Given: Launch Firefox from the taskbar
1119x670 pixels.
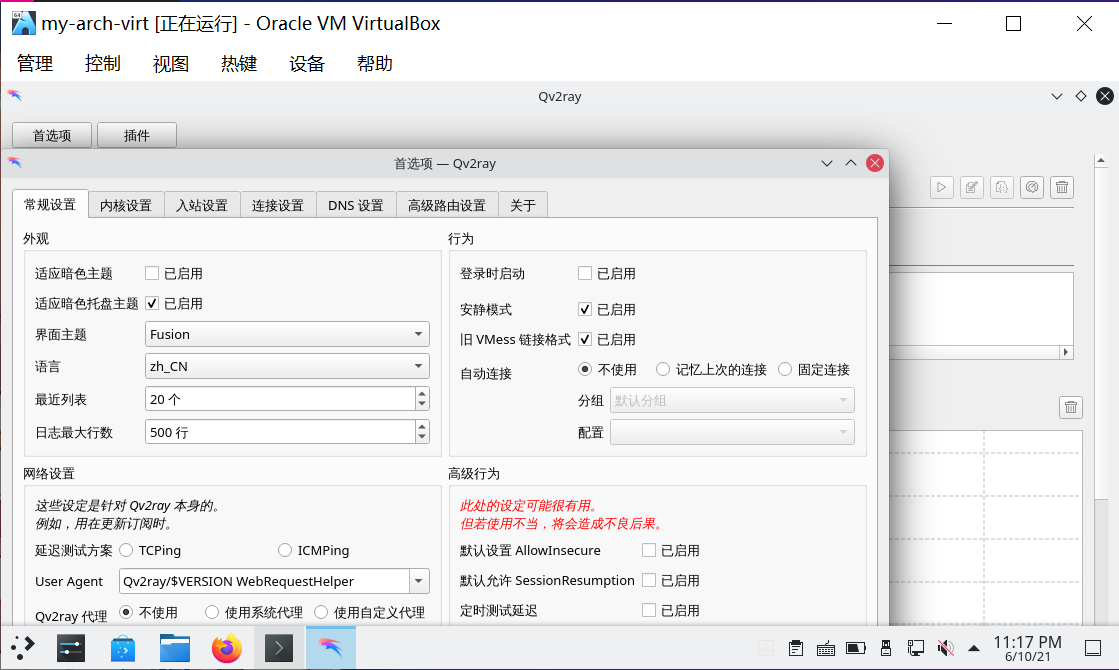Looking at the screenshot, I should pos(226,648).
